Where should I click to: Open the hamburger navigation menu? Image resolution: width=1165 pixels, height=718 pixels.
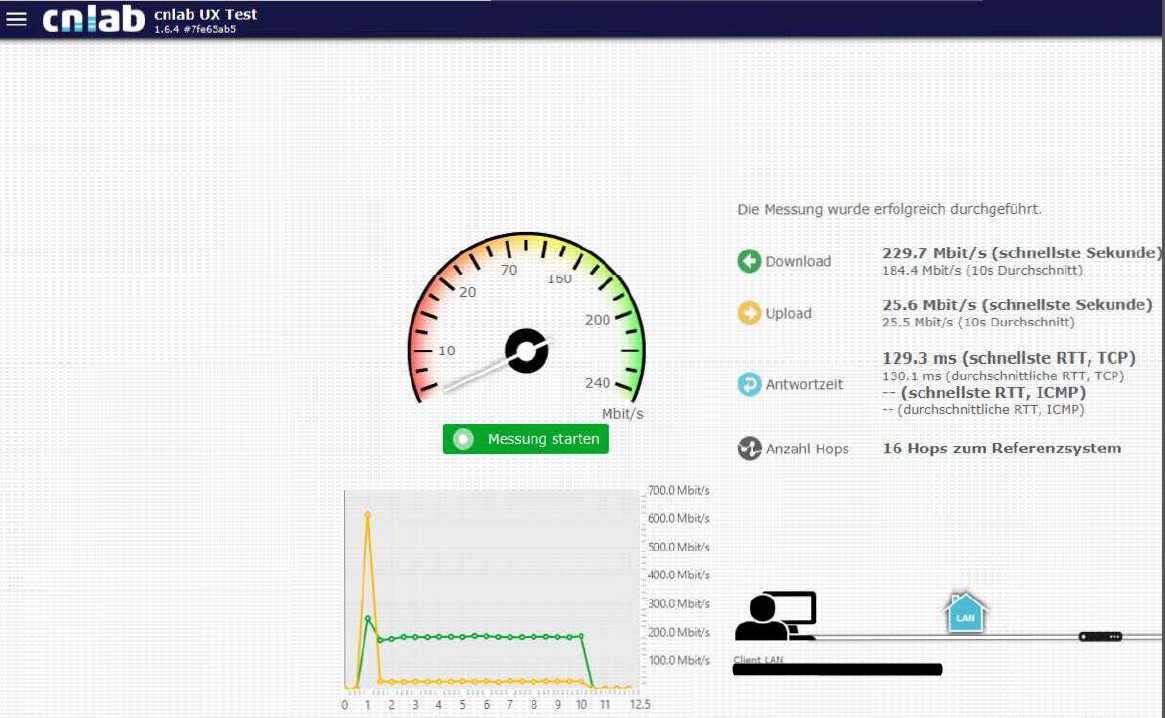[x=17, y=17]
